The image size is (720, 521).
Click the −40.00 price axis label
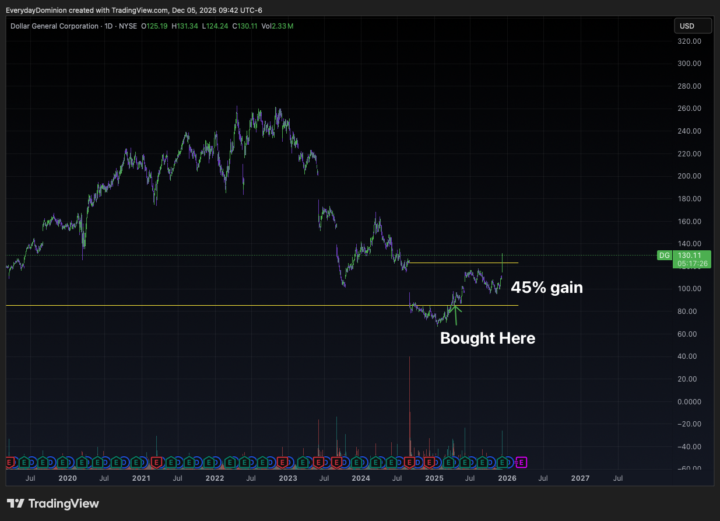[x=689, y=447]
